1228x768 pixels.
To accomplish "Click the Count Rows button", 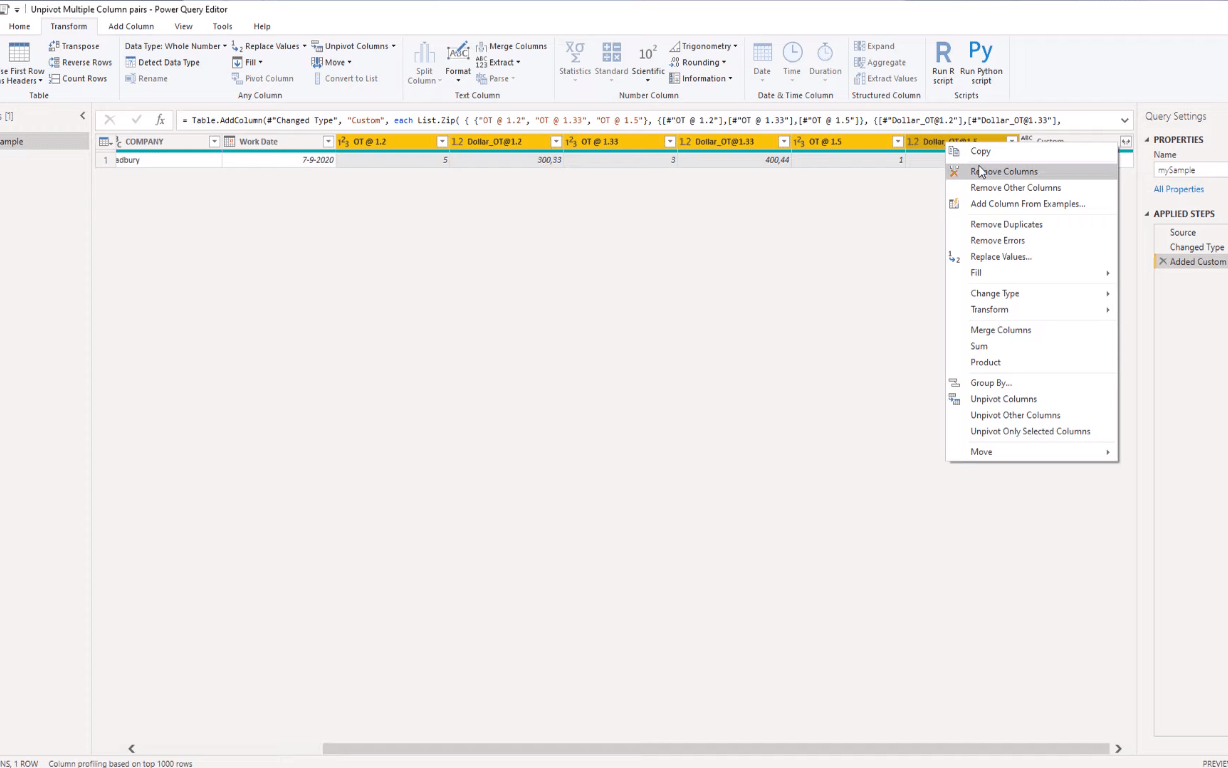I will (x=78, y=78).
